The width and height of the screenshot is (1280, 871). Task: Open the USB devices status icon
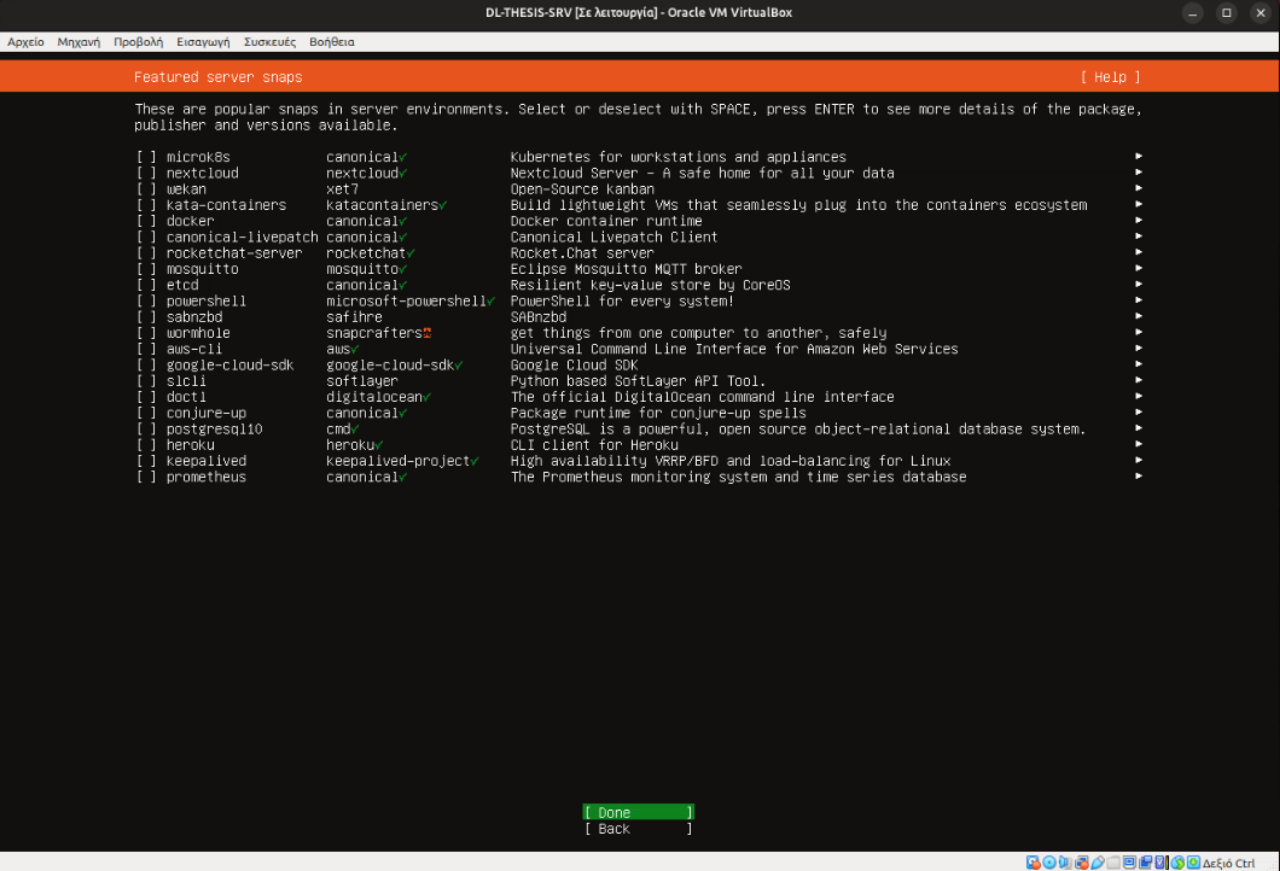[x=1097, y=862]
